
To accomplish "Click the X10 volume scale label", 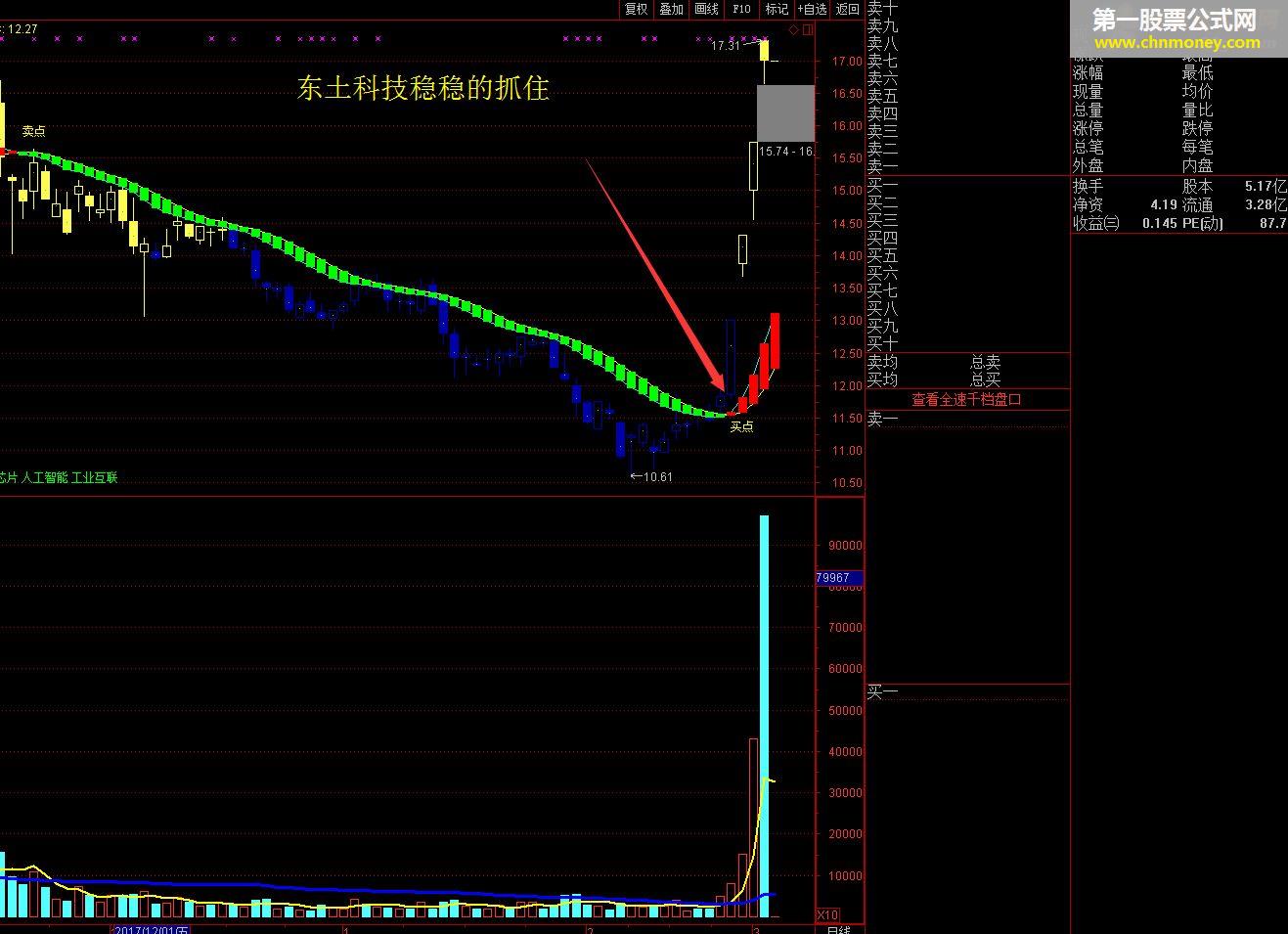I will (x=827, y=915).
